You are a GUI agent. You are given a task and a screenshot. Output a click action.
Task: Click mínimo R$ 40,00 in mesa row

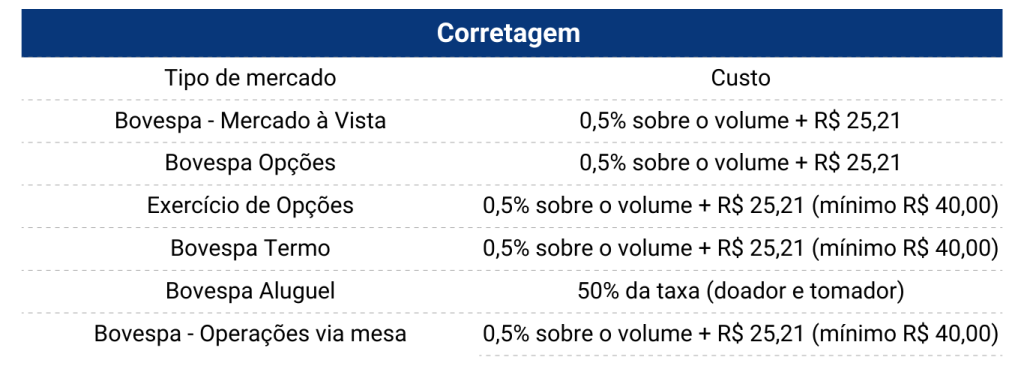click(x=908, y=334)
